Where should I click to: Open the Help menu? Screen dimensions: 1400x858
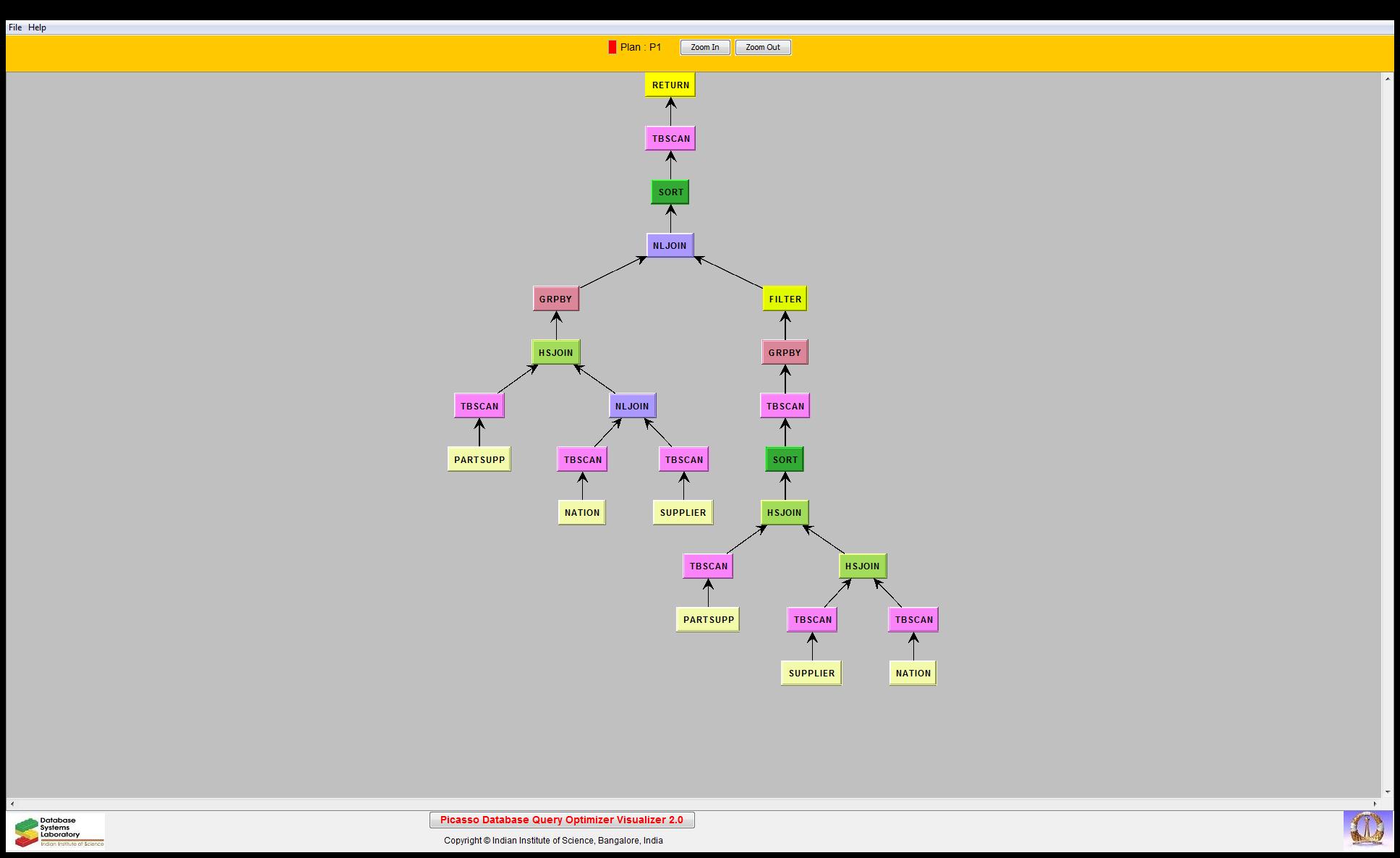(37, 27)
